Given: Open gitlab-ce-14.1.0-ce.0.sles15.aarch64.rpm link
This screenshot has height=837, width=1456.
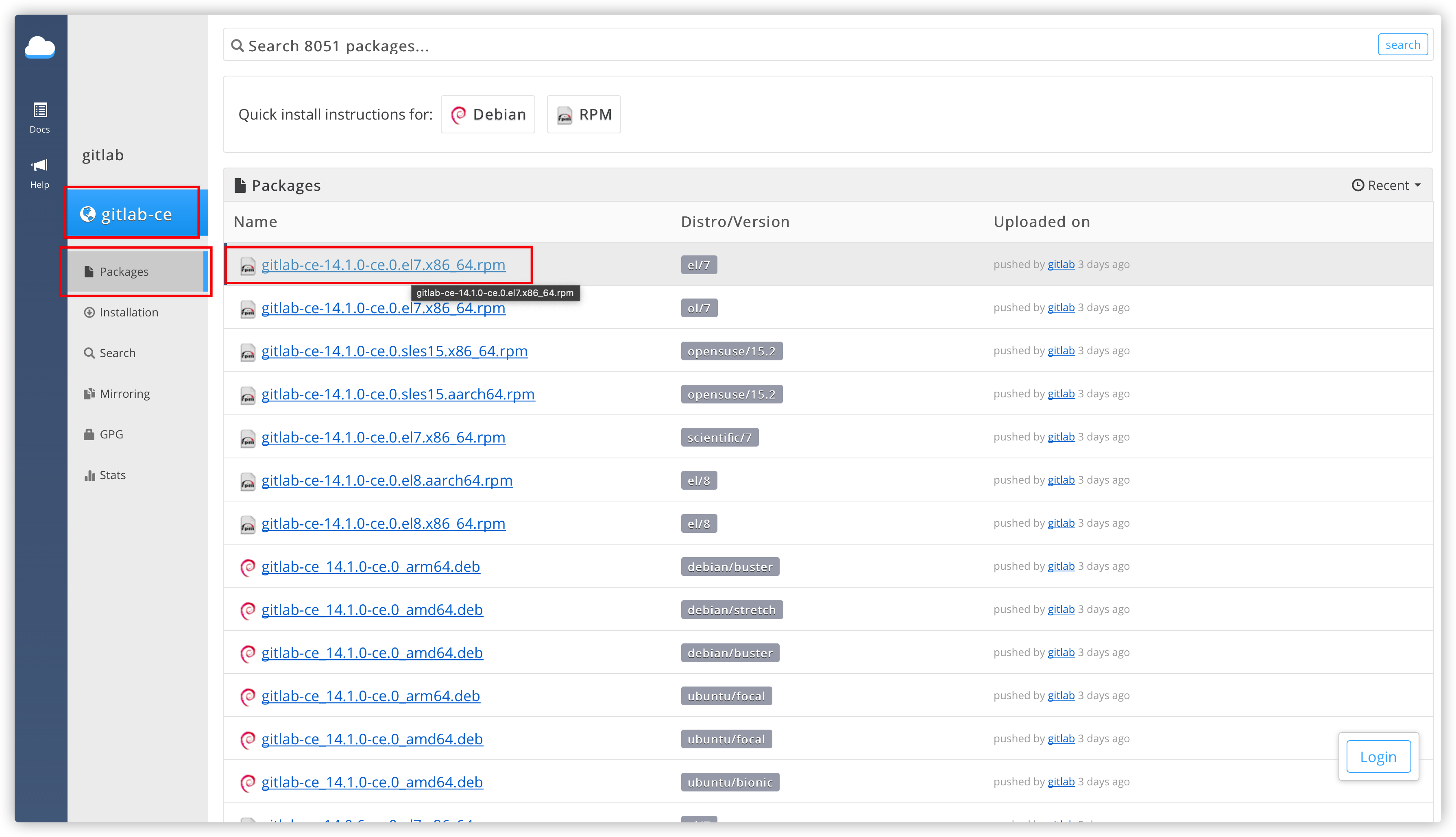Looking at the screenshot, I should pyautogui.click(x=398, y=394).
